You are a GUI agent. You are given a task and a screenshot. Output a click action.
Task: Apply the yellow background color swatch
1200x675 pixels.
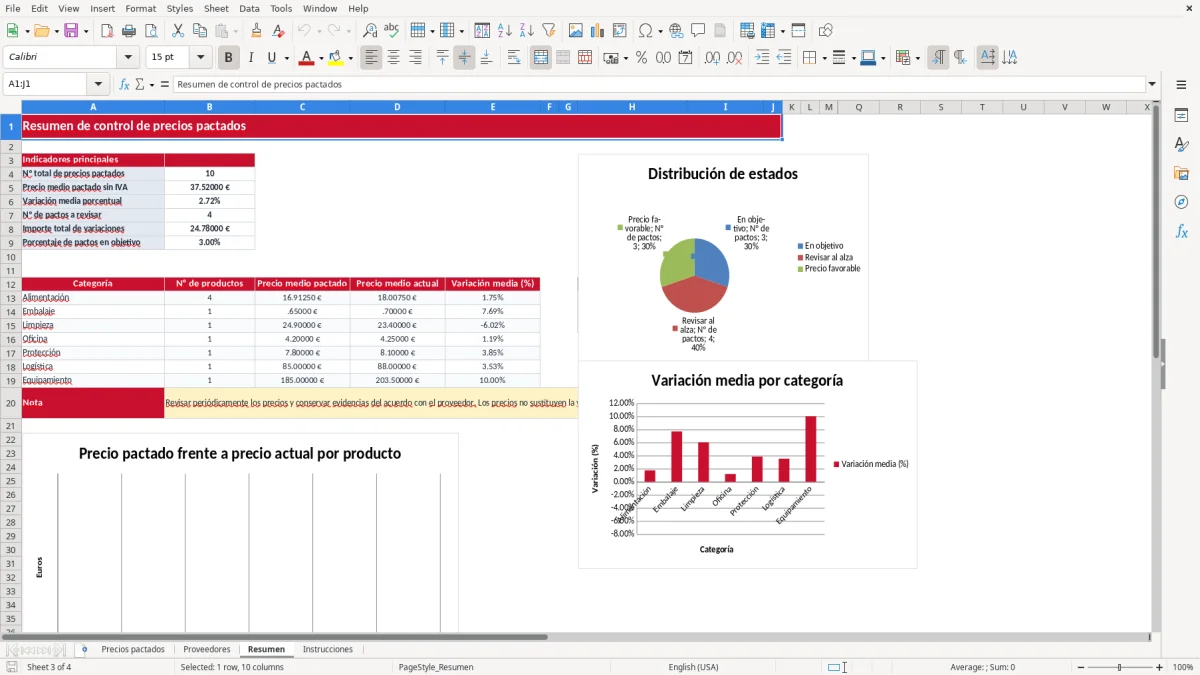point(335,58)
